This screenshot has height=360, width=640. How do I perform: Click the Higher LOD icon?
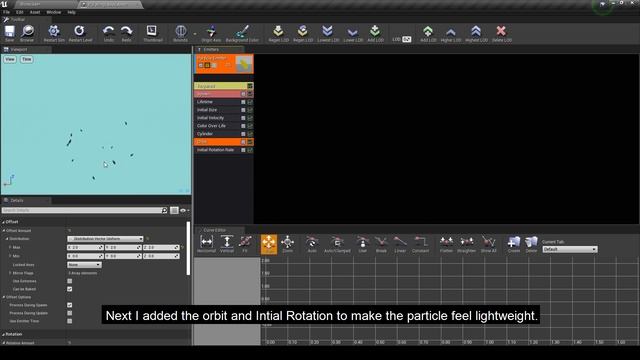[x=451, y=32]
